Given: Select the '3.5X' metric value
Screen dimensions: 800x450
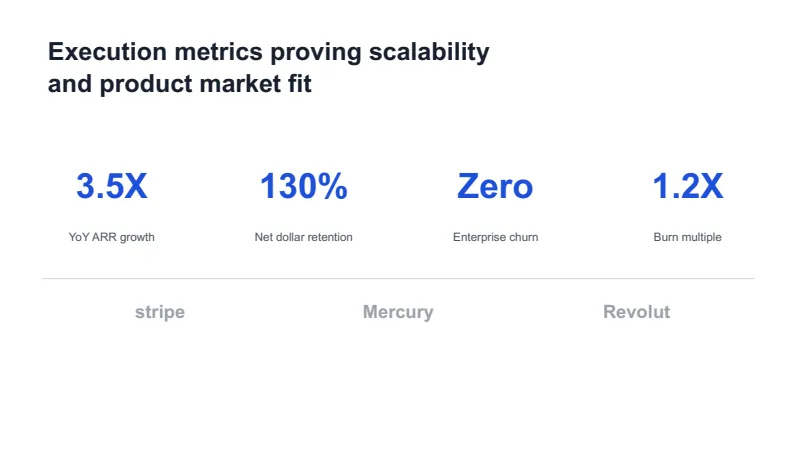Looking at the screenshot, I should [x=112, y=186].
